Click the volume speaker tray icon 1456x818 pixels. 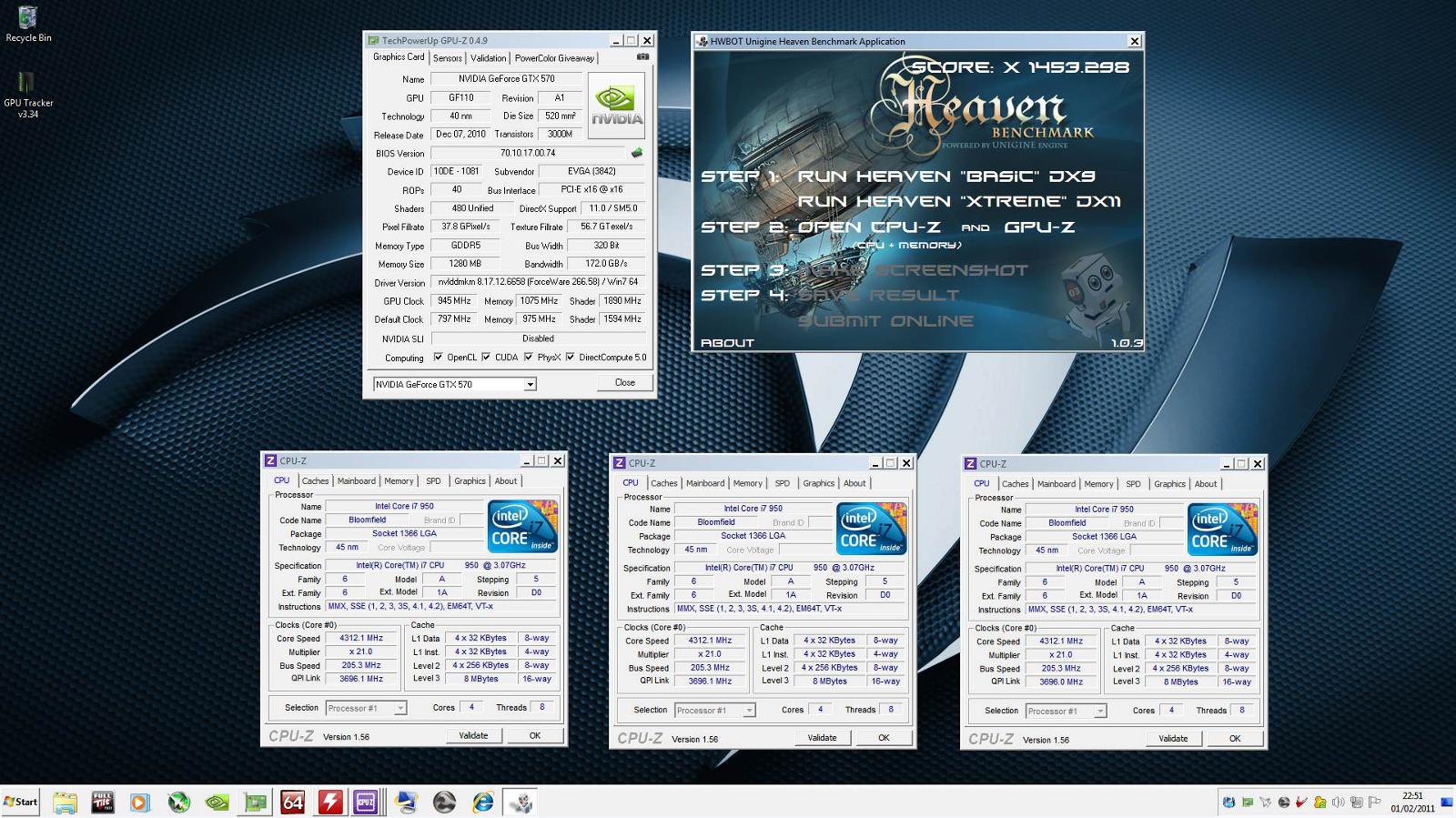coord(1338,802)
